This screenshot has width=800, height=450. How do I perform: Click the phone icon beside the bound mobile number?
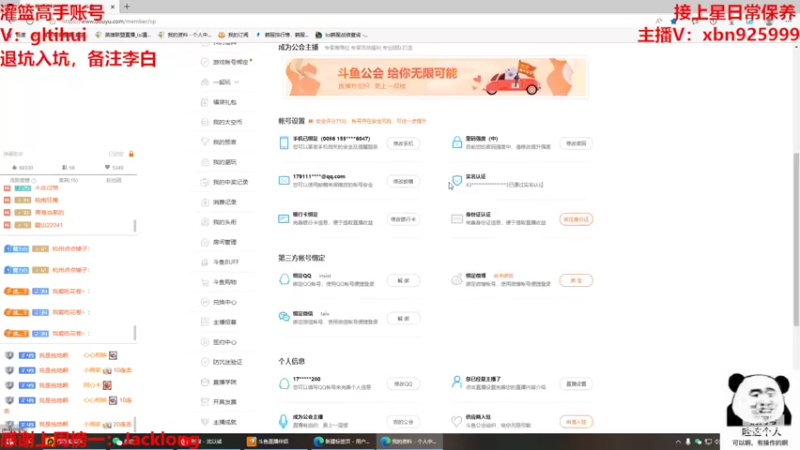click(x=284, y=143)
